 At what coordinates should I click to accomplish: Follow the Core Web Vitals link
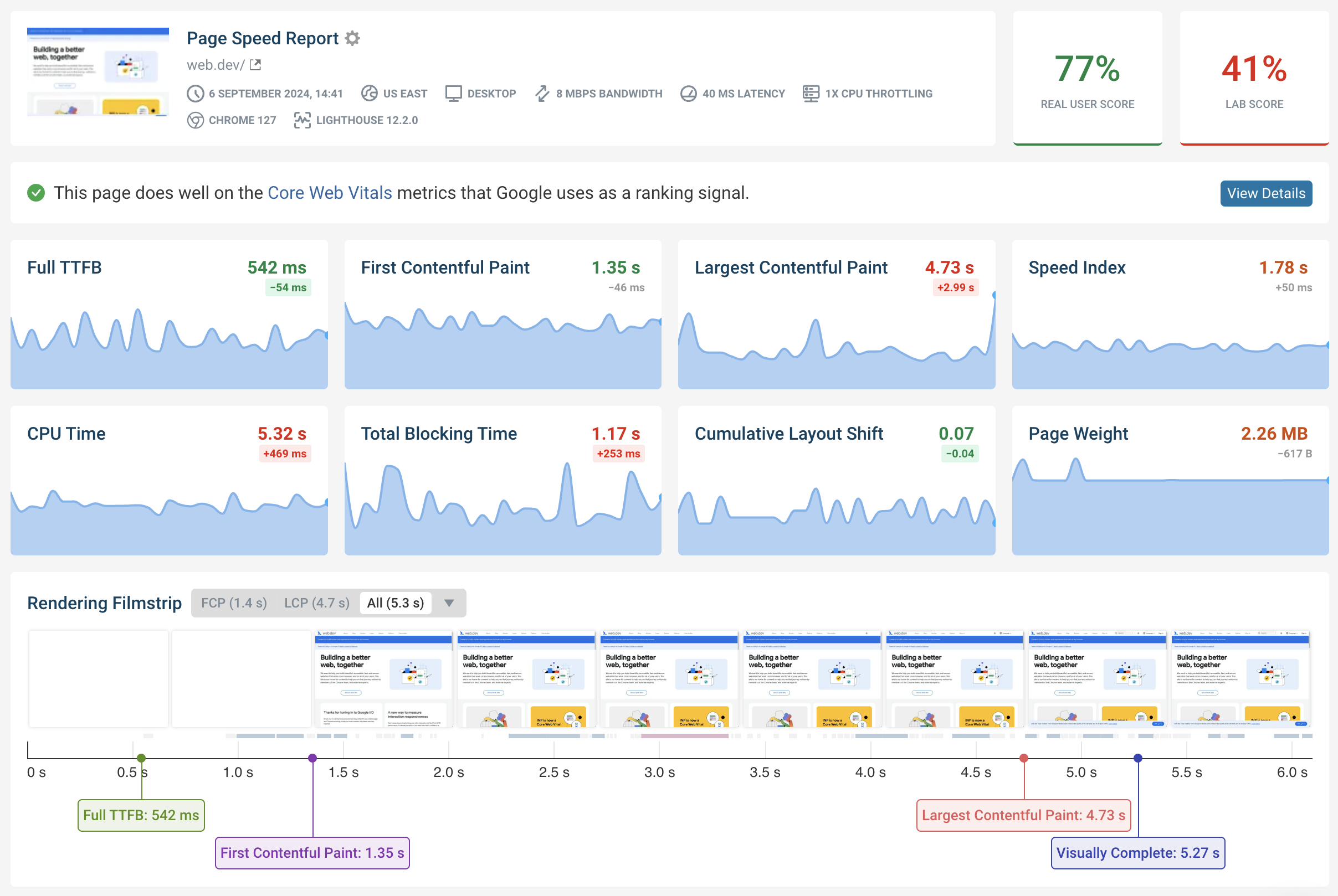[x=330, y=193]
